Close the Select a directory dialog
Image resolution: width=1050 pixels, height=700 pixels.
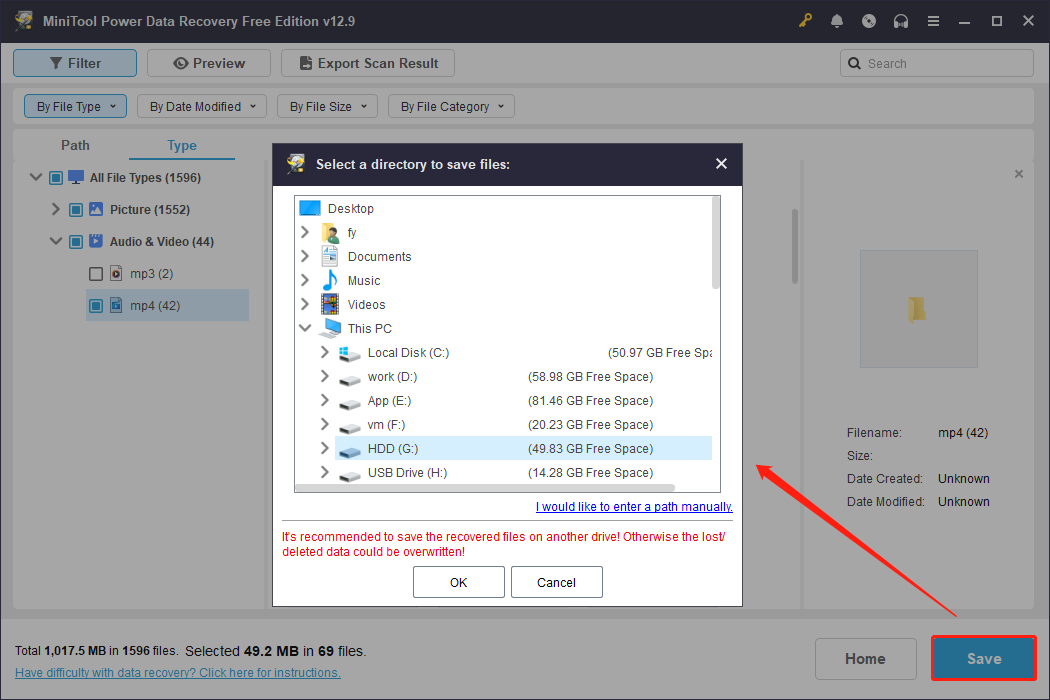721,163
